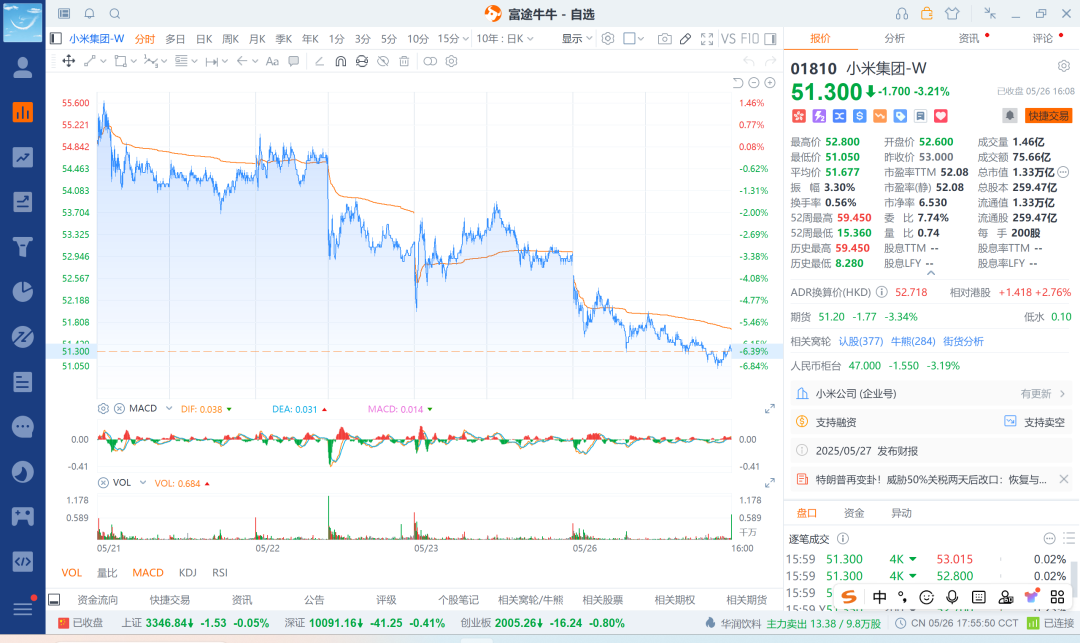Open user profile in left sidebar
Image resolution: width=1080 pixels, height=643 pixels.
pyautogui.click(x=23, y=67)
